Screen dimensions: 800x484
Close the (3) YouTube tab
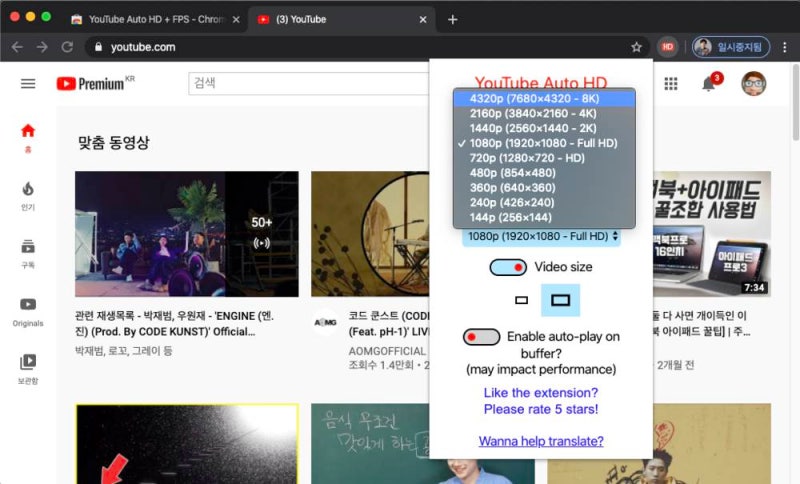coord(423,19)
